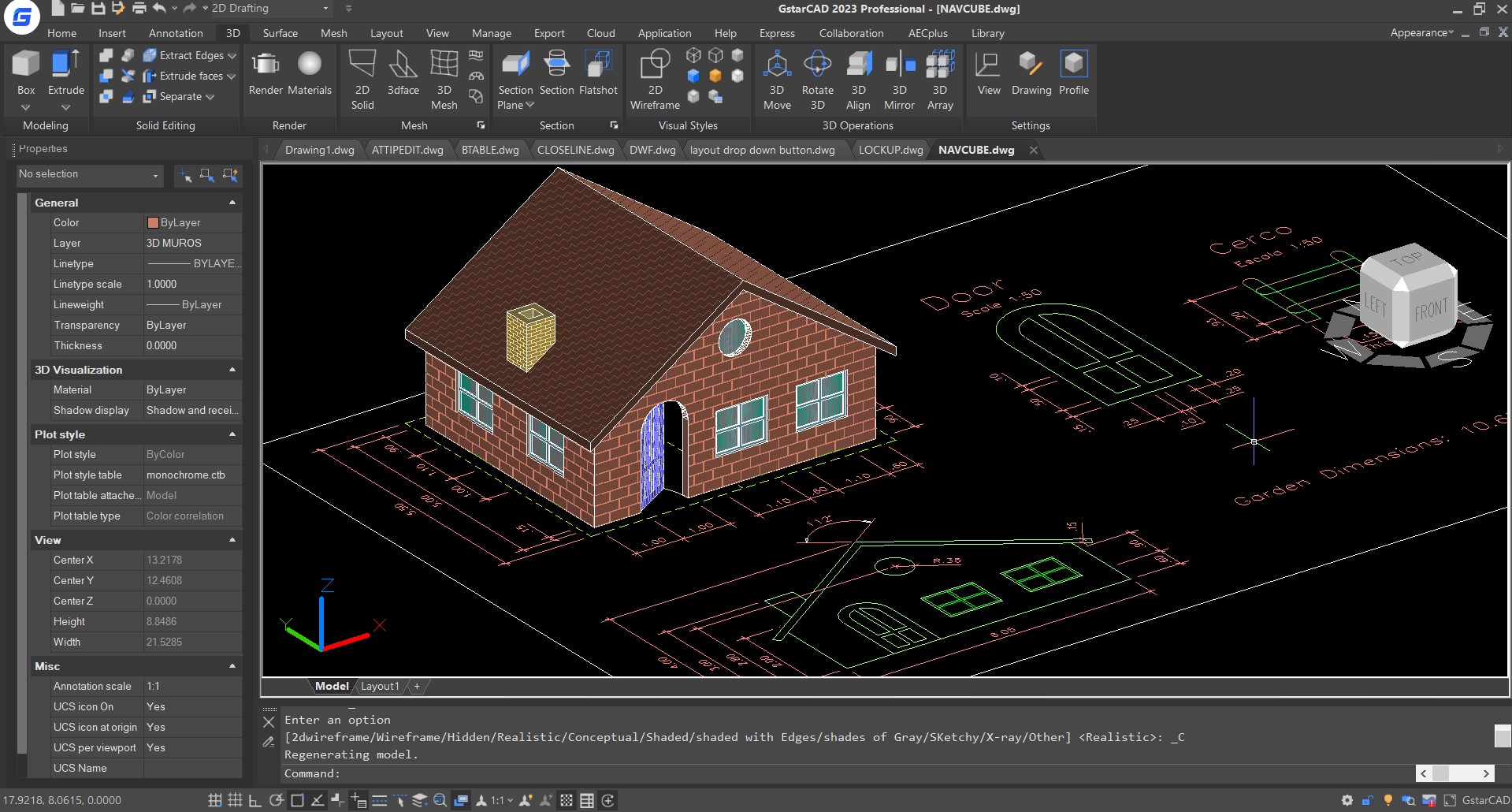Open the No selection dropdown
The width and height of the screenshot is (1512, 812).
point(89,174)
